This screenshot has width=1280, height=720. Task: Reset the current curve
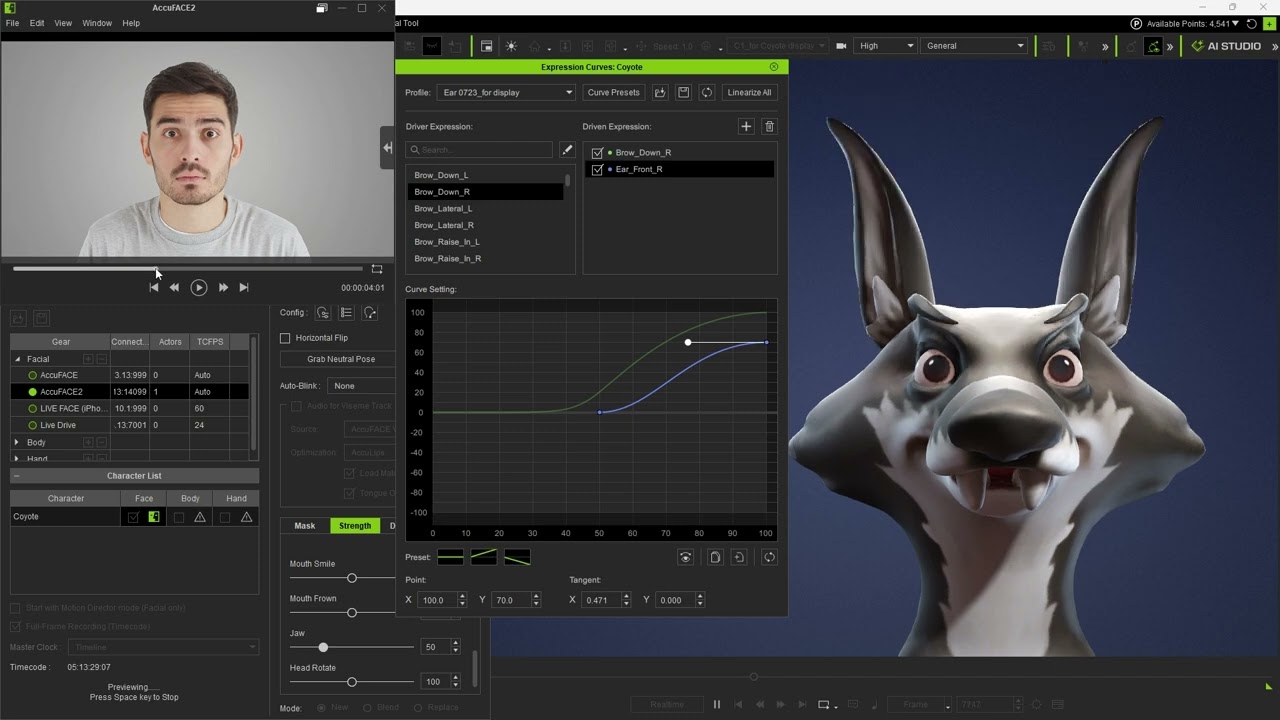coord(769,557)
